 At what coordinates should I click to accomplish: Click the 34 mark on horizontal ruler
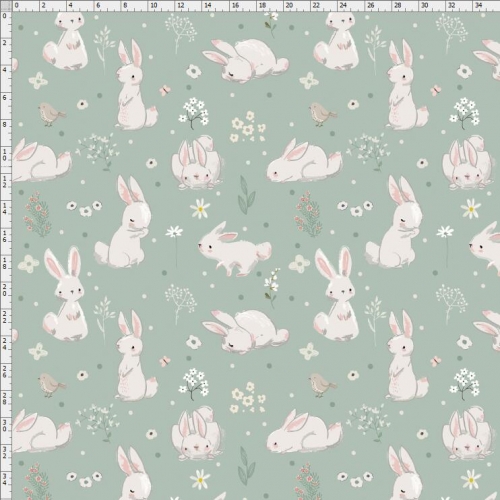(479, 6)
